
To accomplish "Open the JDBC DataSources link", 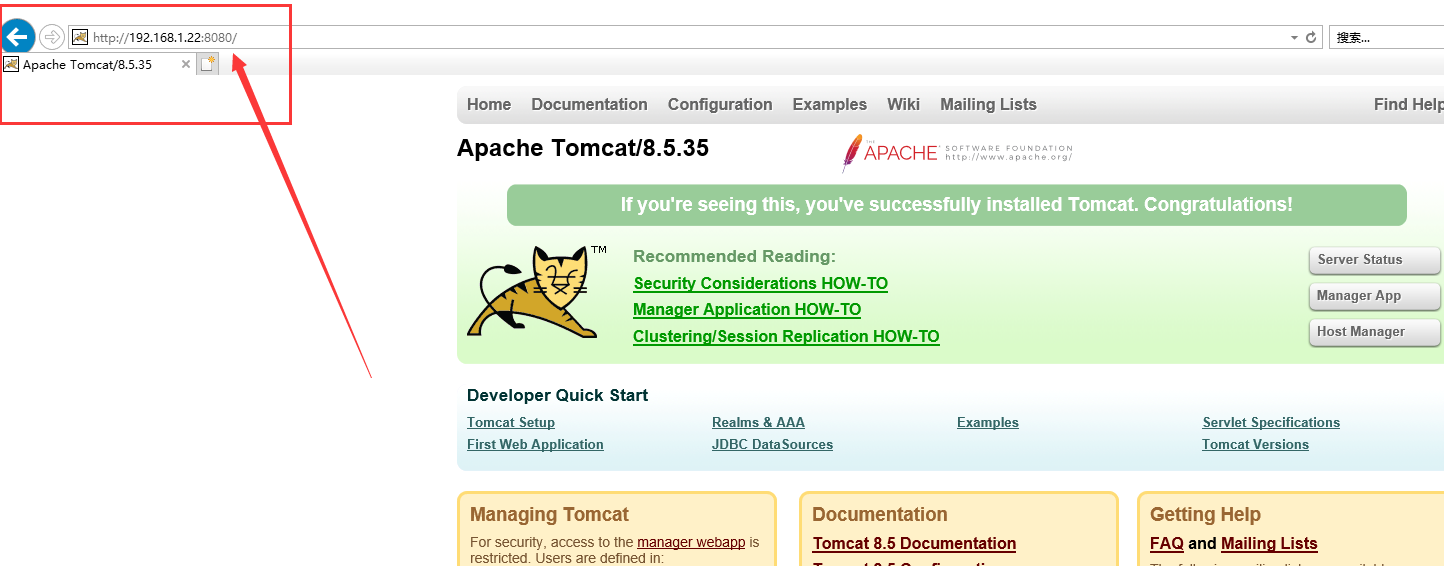I will coord(772,444).
